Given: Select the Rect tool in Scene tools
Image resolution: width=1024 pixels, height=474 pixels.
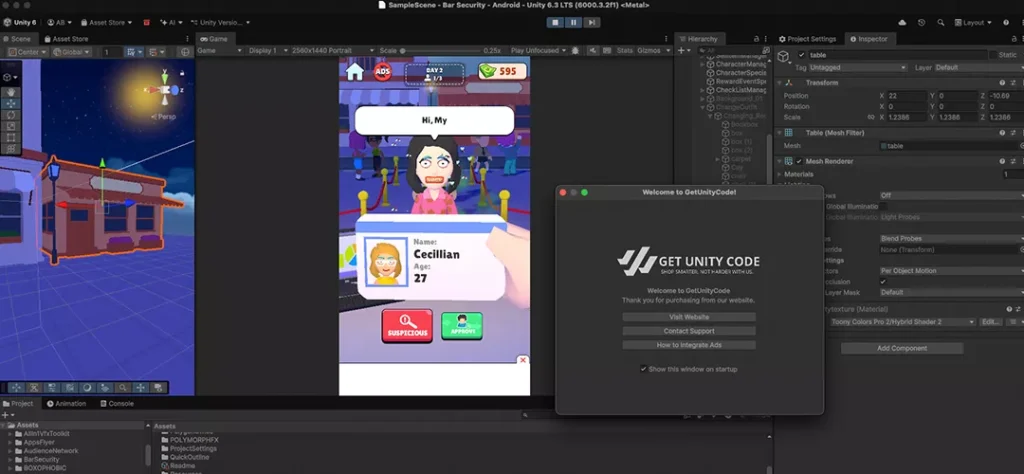Looking at the screenshot, I should pos(11,137).
